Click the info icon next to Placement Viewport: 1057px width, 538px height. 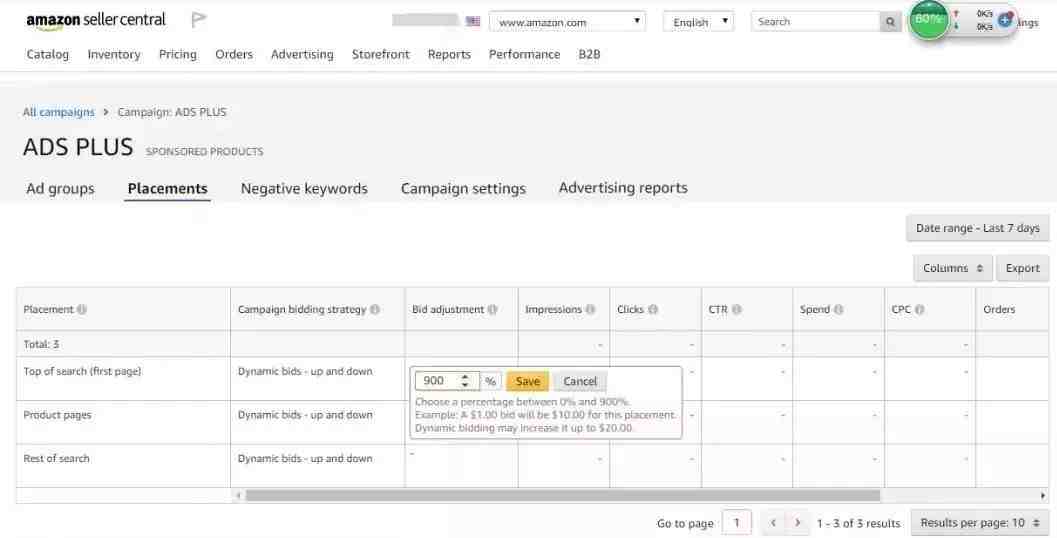82,309
